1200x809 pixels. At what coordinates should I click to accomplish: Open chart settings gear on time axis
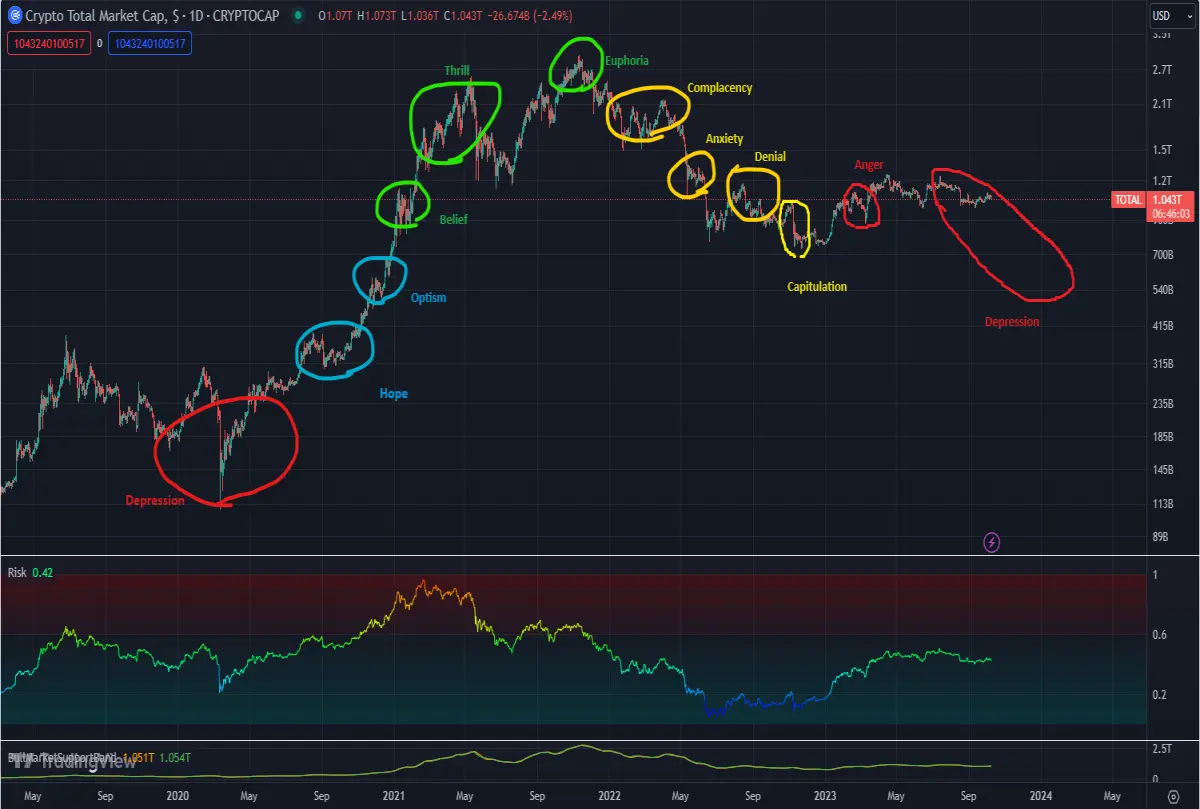(1174, 798)
